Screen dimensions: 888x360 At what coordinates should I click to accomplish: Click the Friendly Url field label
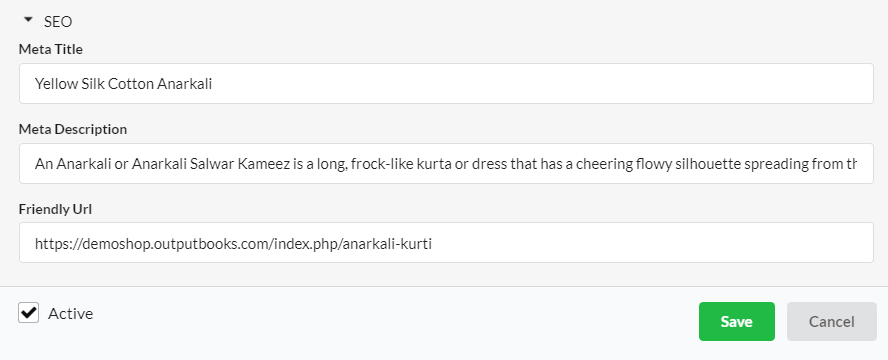tap(55, 209)
